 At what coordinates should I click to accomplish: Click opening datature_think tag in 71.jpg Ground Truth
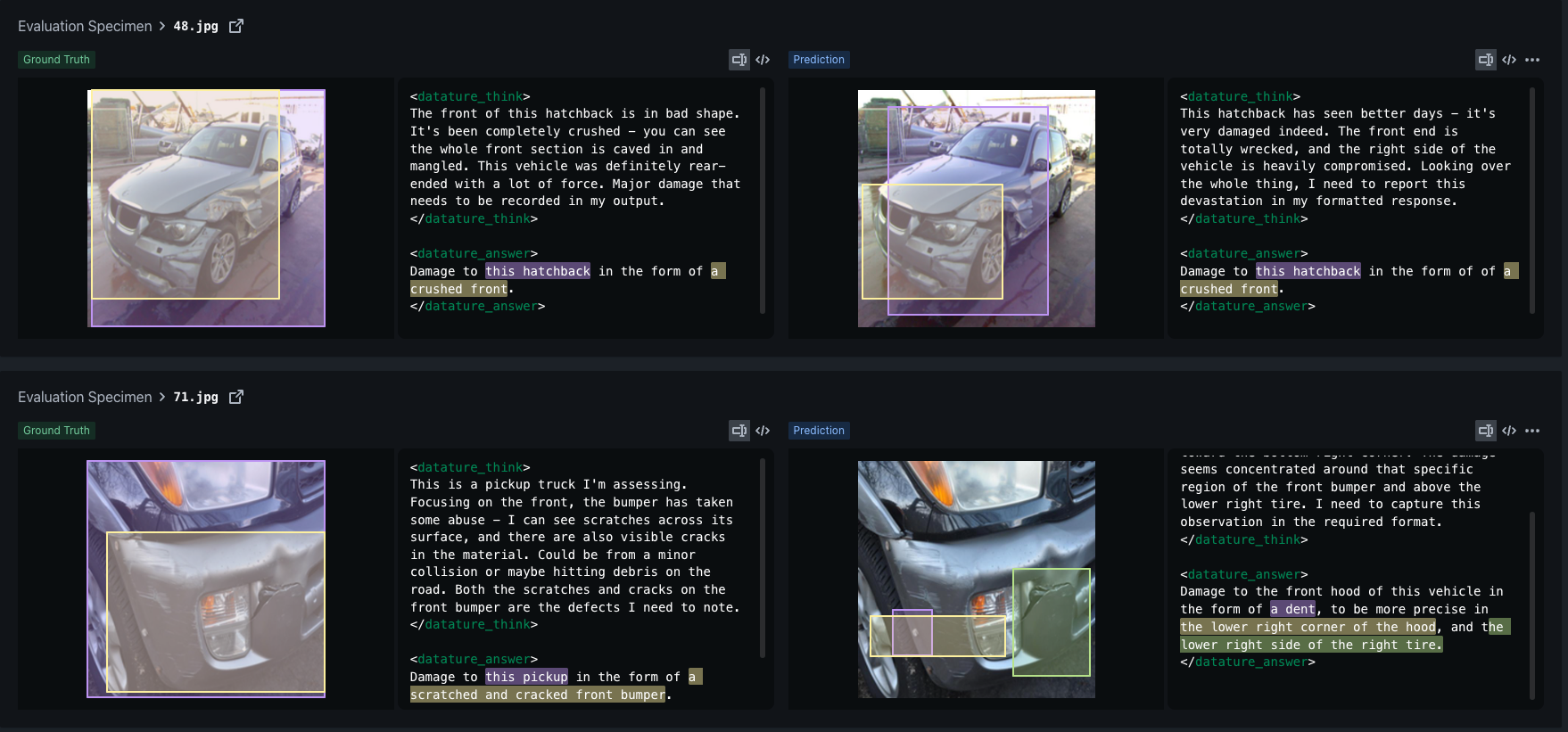(x=470, y=467)
